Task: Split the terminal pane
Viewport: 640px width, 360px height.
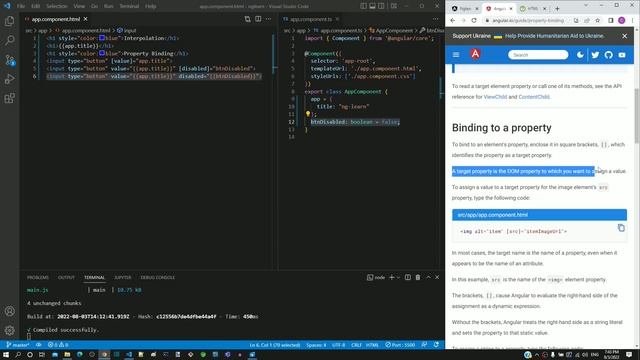Action: (407, 277)
